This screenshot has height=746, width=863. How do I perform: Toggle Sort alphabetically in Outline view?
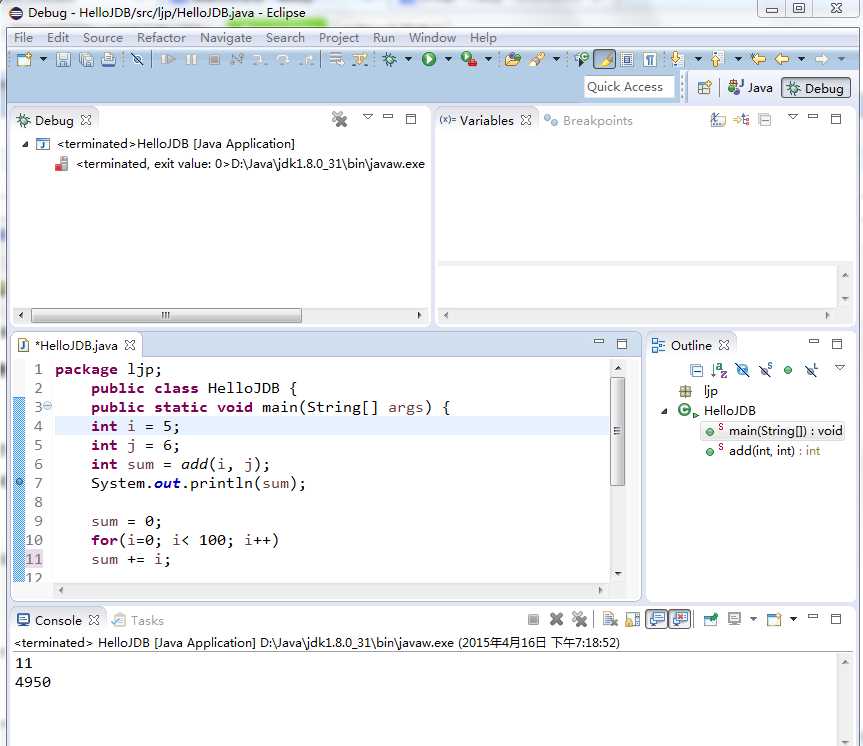(x=719, y=370)
